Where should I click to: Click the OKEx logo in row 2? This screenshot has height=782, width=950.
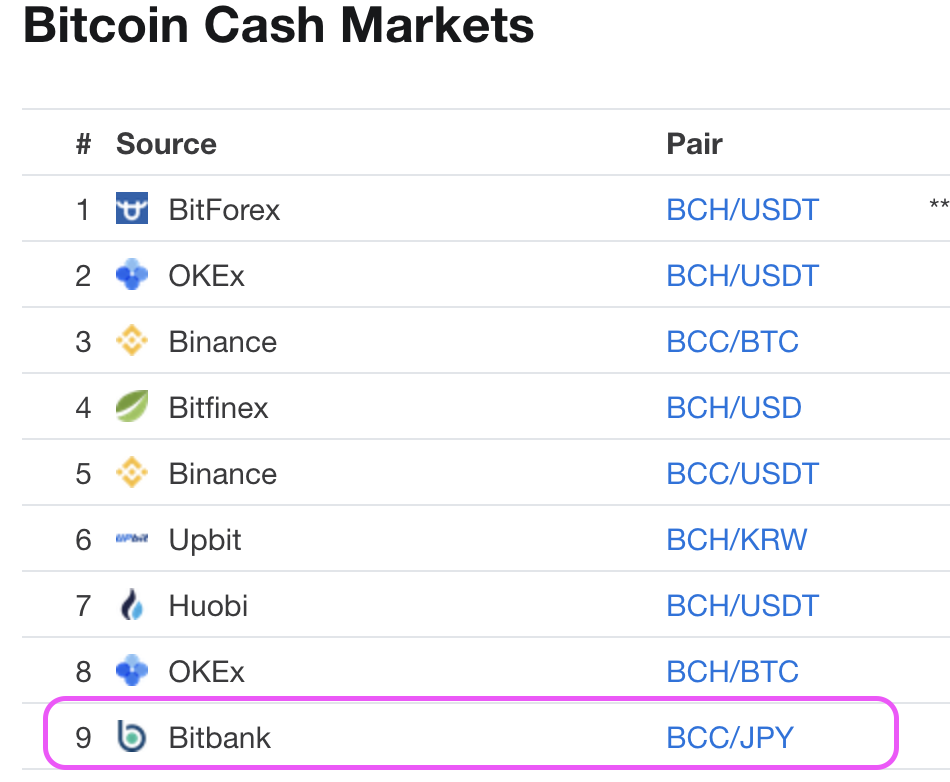(x=131, y=274)
